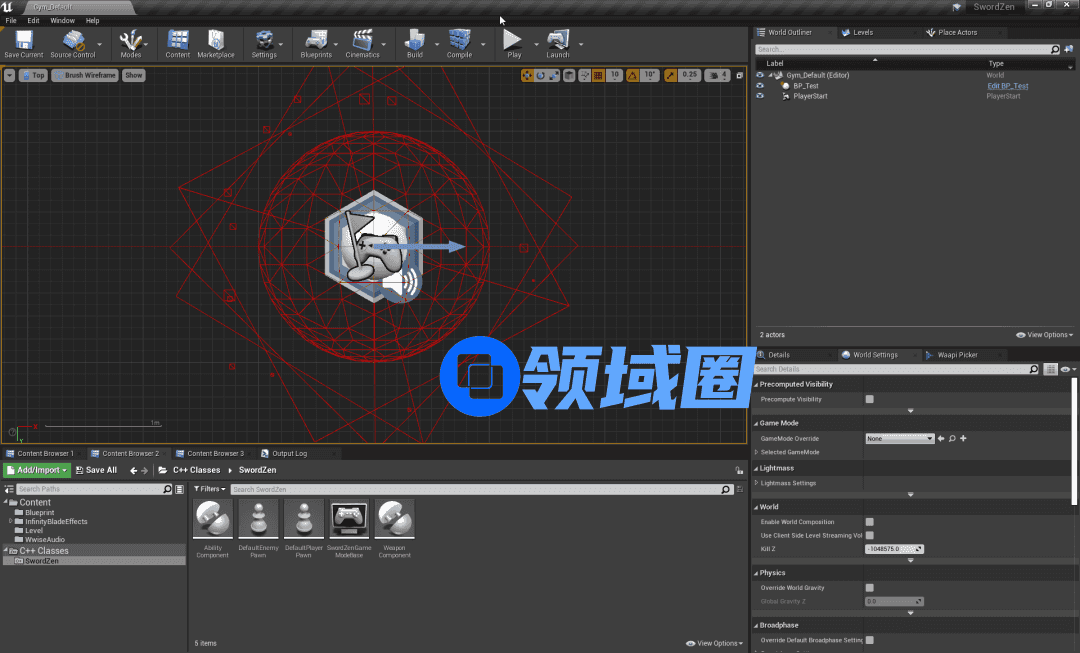
Task: Open the Window menu
Action: [62, 20]
